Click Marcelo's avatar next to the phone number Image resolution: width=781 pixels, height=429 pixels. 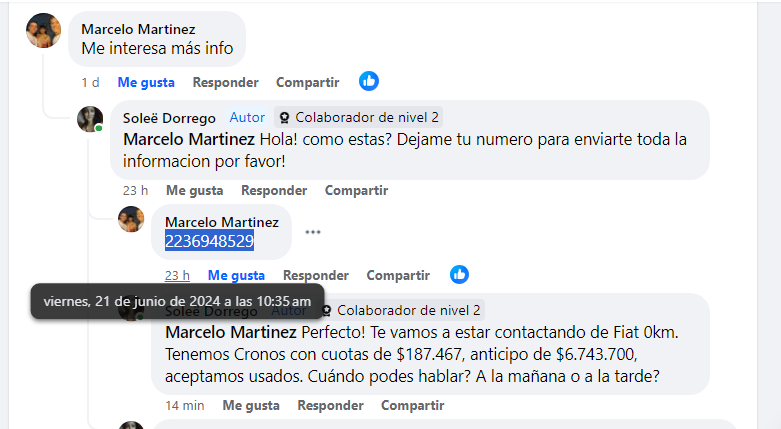pos(131,219)
